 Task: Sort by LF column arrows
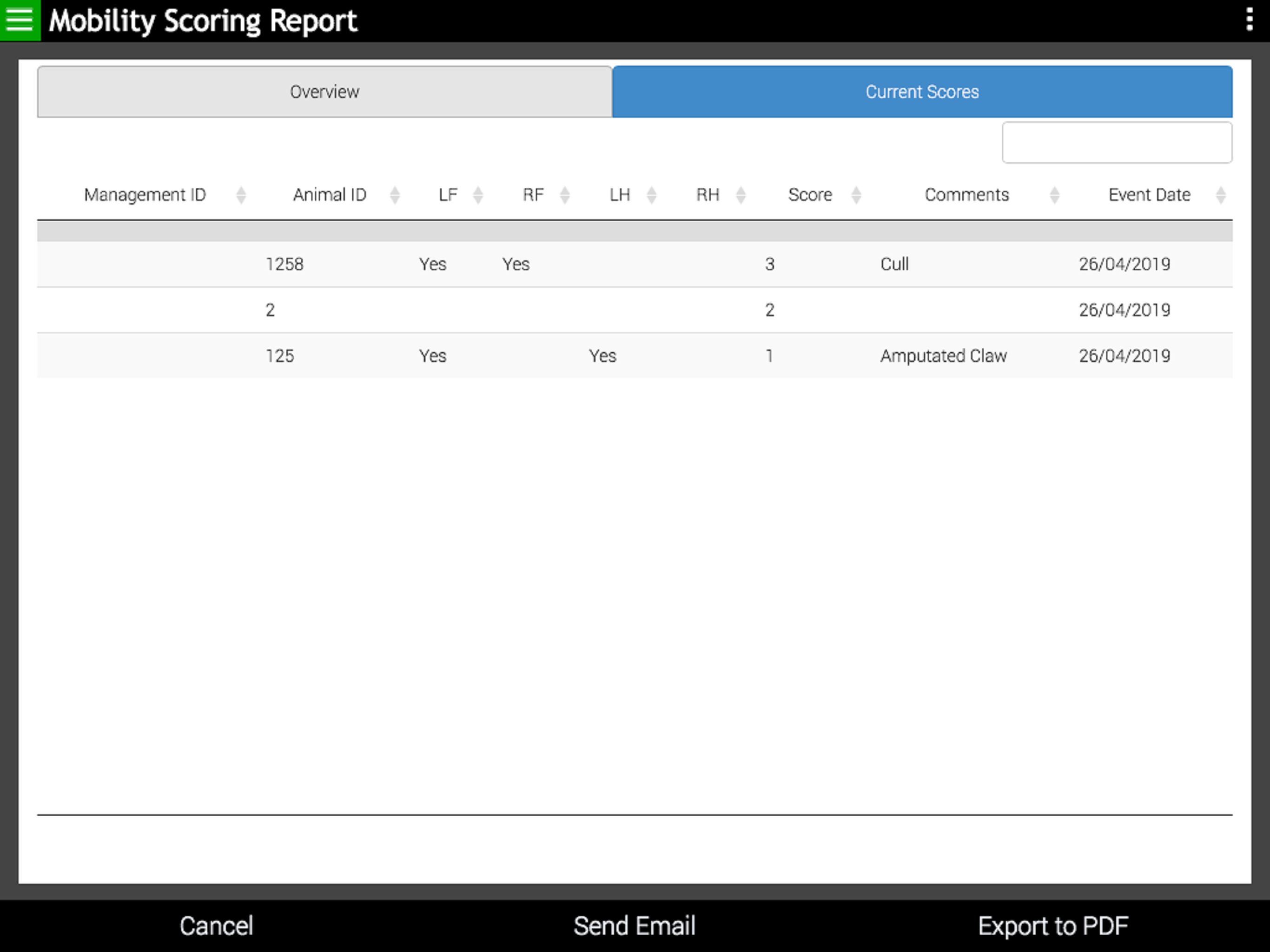(478, 195)
